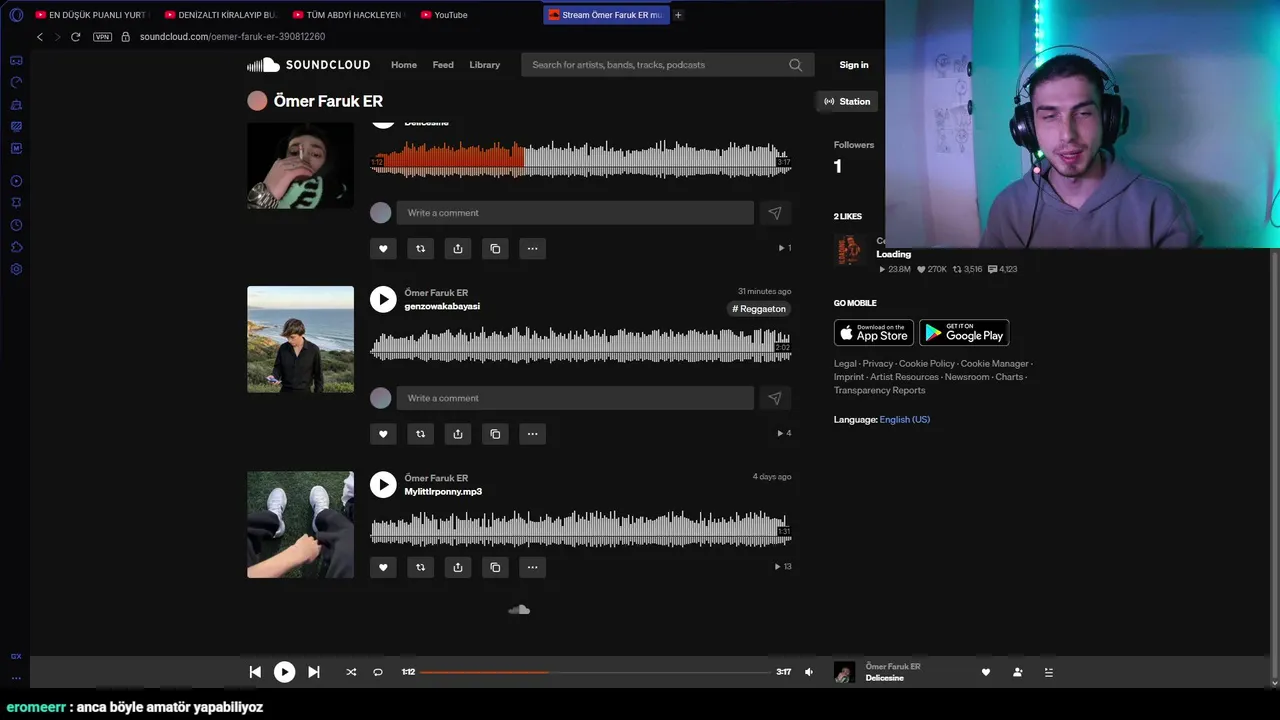Follow the artist from player bar
The image size is (1280, 720).
point(1017,672)
